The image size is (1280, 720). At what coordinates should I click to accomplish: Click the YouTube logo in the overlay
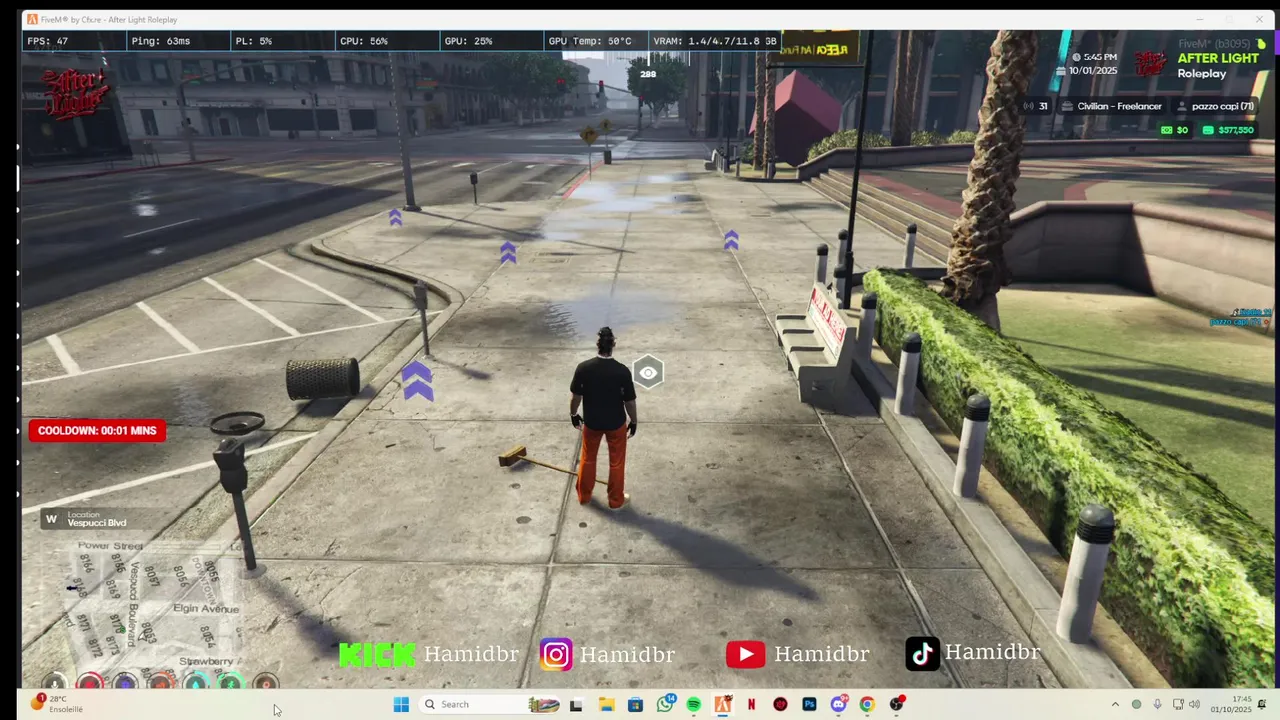745,654
